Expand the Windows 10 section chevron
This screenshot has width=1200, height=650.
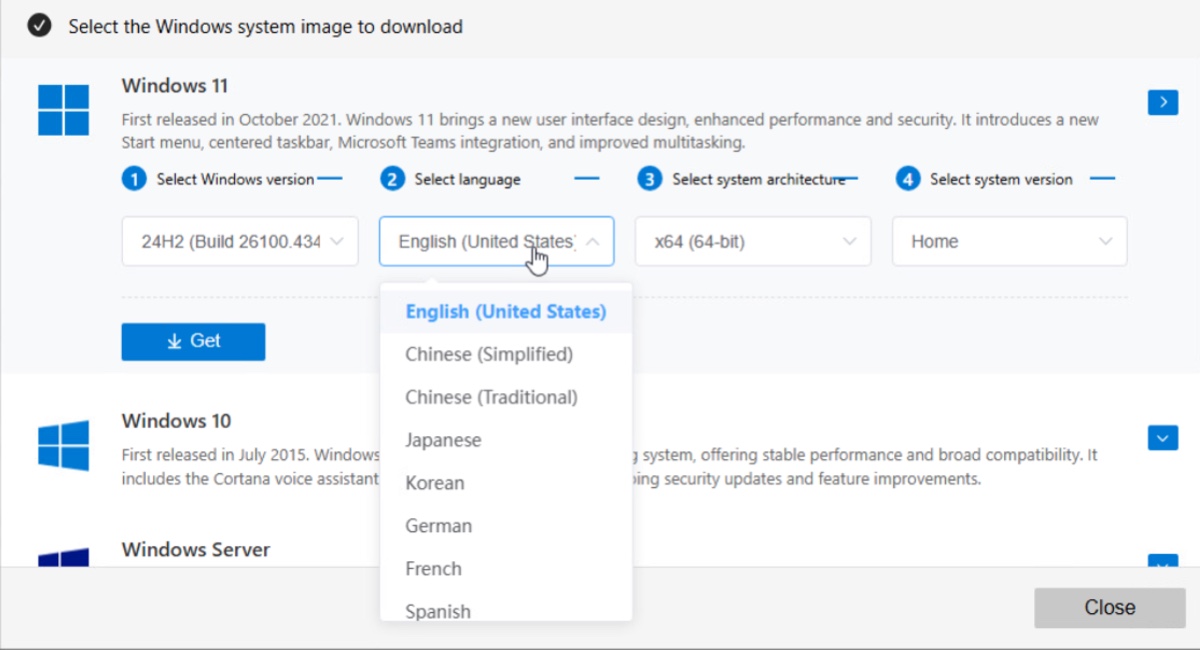point(1162,437)
